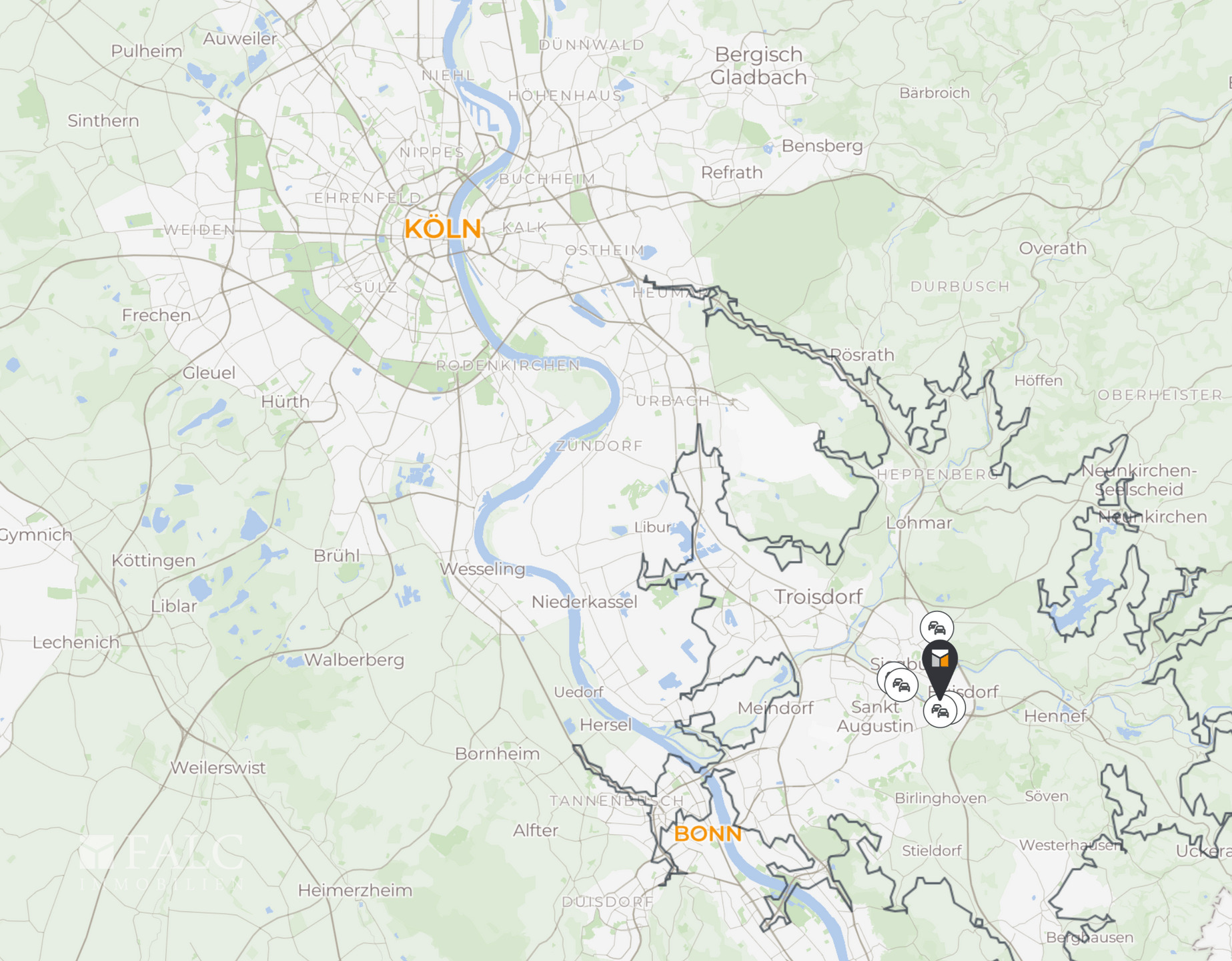Click the Hürth map label
This screenshot has width=1232, height=961.
pyautogui.click(x=285, y=402)
